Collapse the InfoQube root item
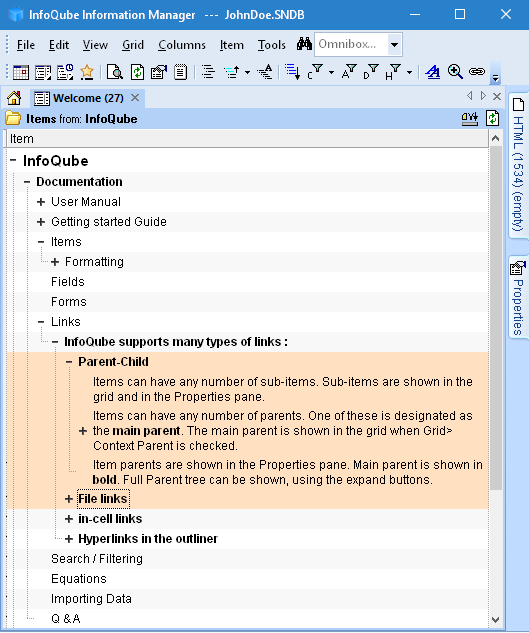This screenshot has width=530, height=633. 13,160
